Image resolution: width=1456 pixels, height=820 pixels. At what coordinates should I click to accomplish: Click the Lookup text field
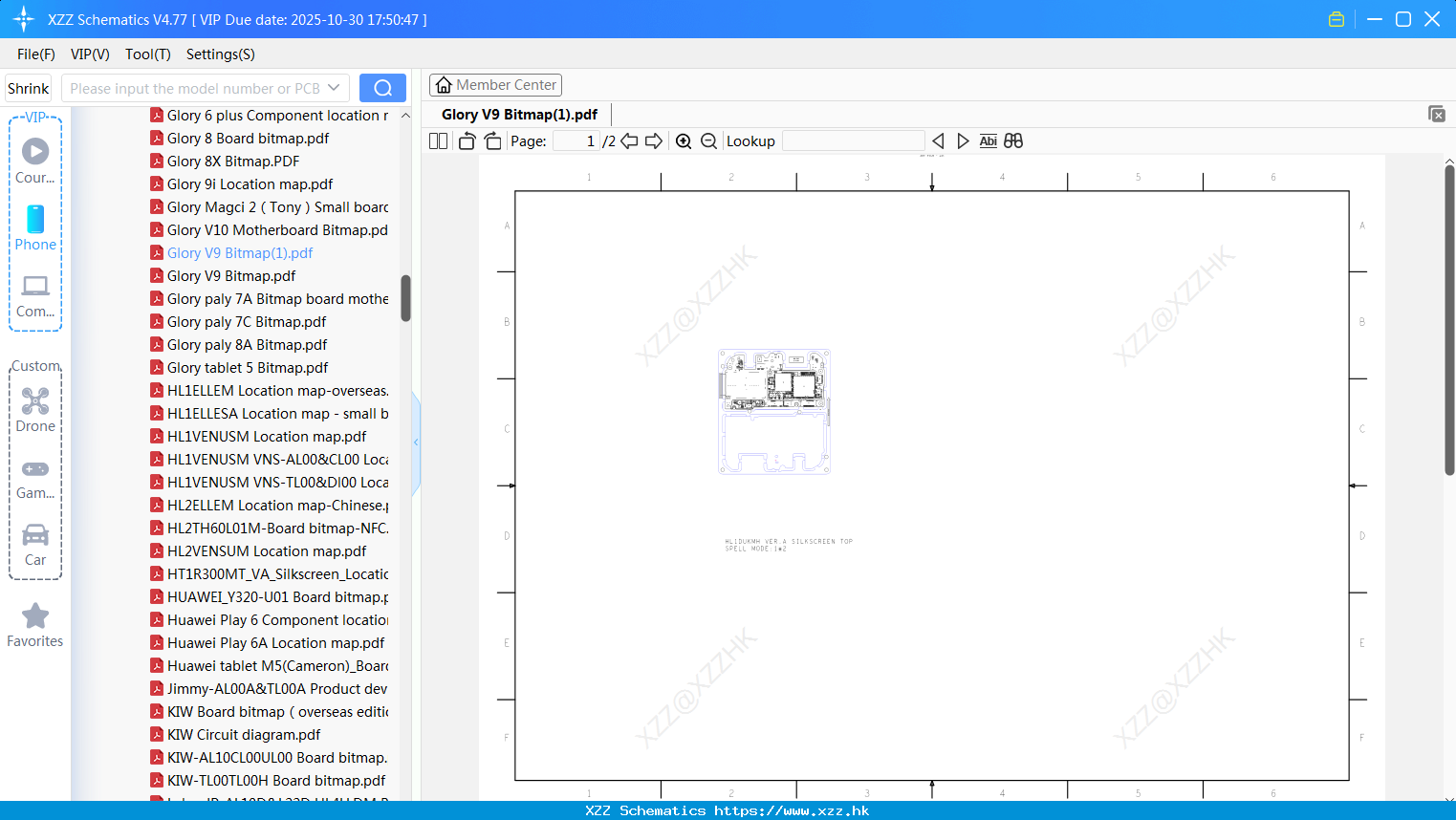click(854, 141)
